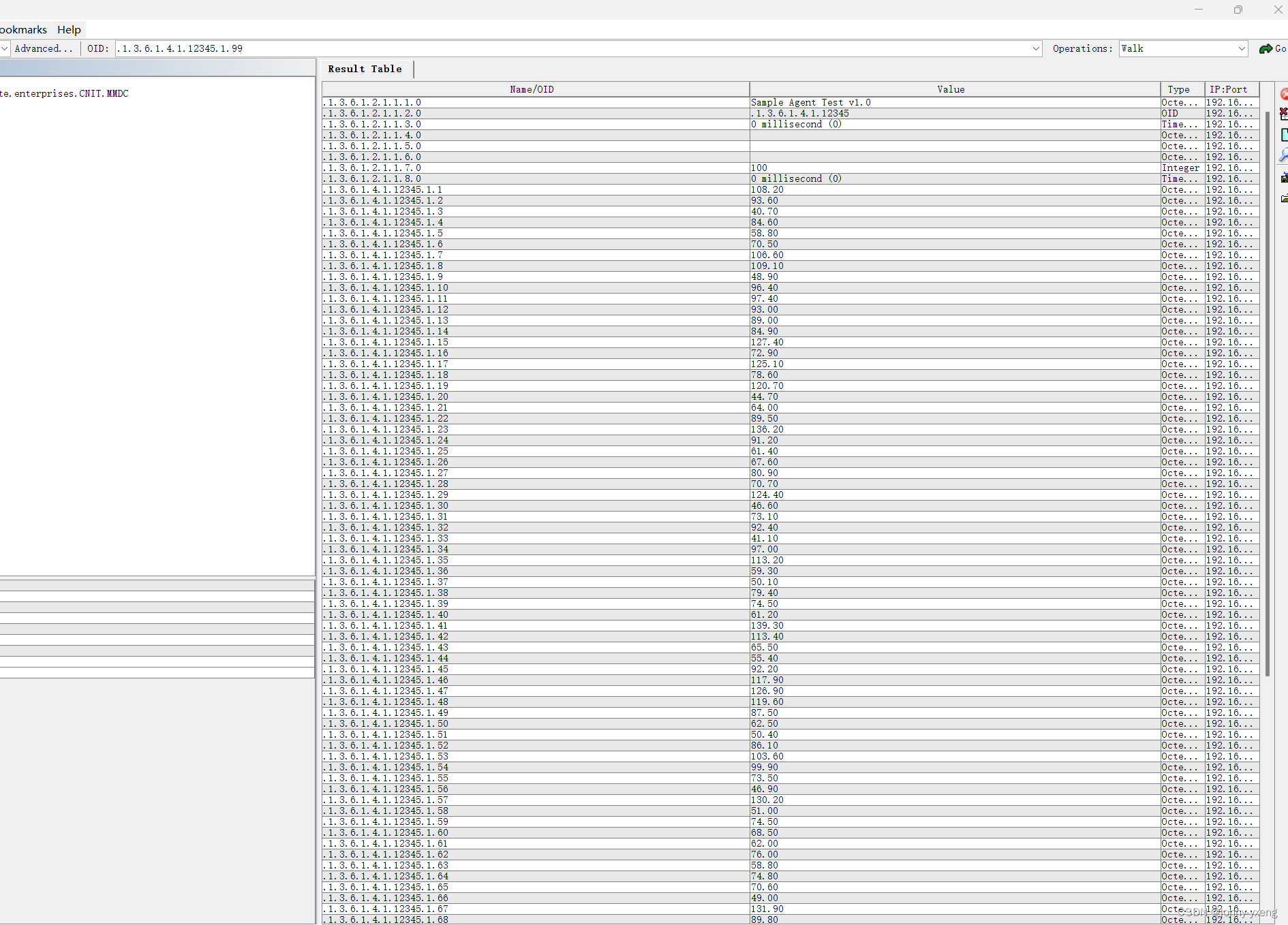Screen dimensions: 1288x925
Task: Click the value 117.90
Action: pyautogui.click(x=767, y=680)
